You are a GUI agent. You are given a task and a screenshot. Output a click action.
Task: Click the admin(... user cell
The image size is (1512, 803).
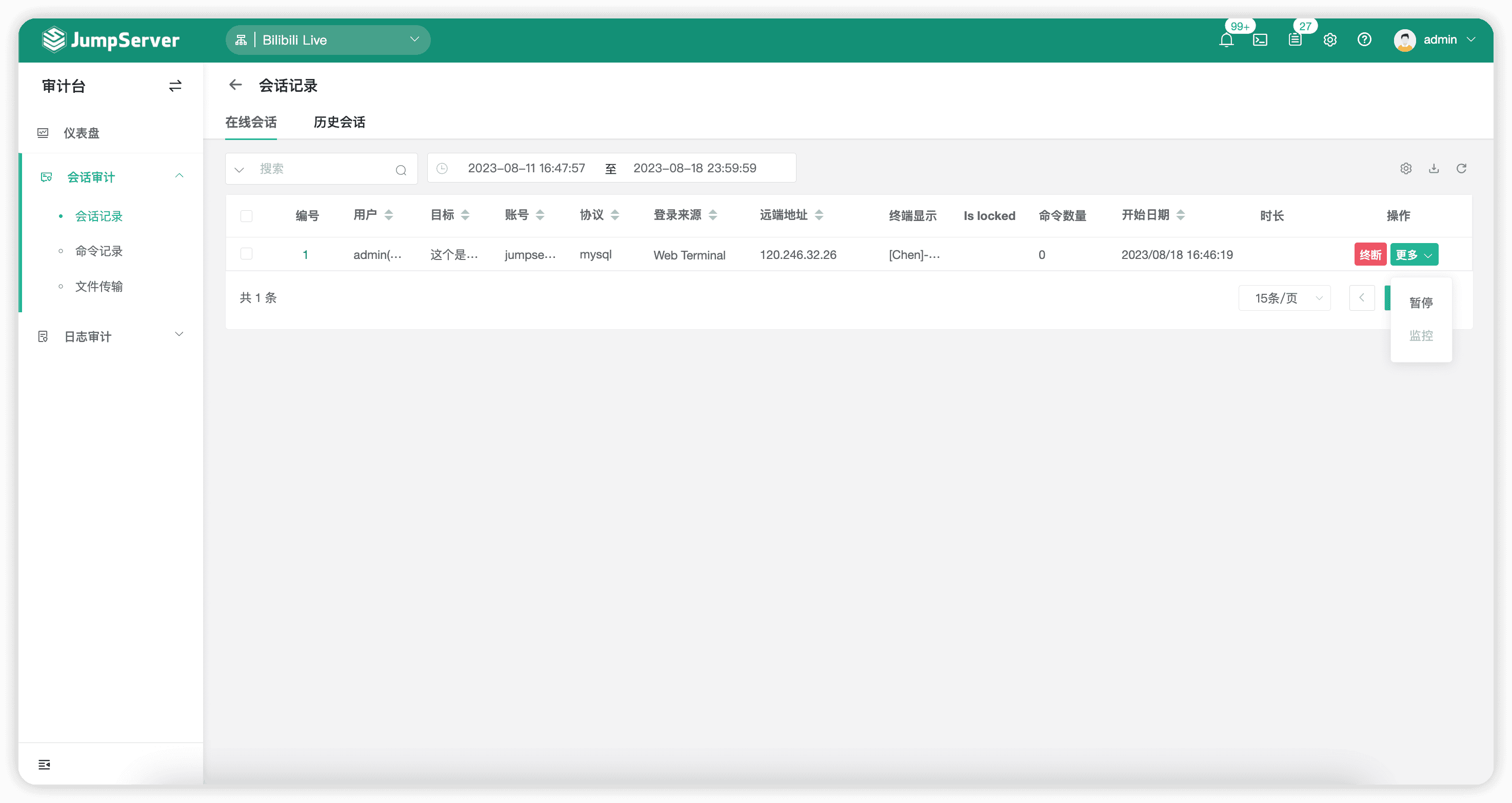click(377, 255)
